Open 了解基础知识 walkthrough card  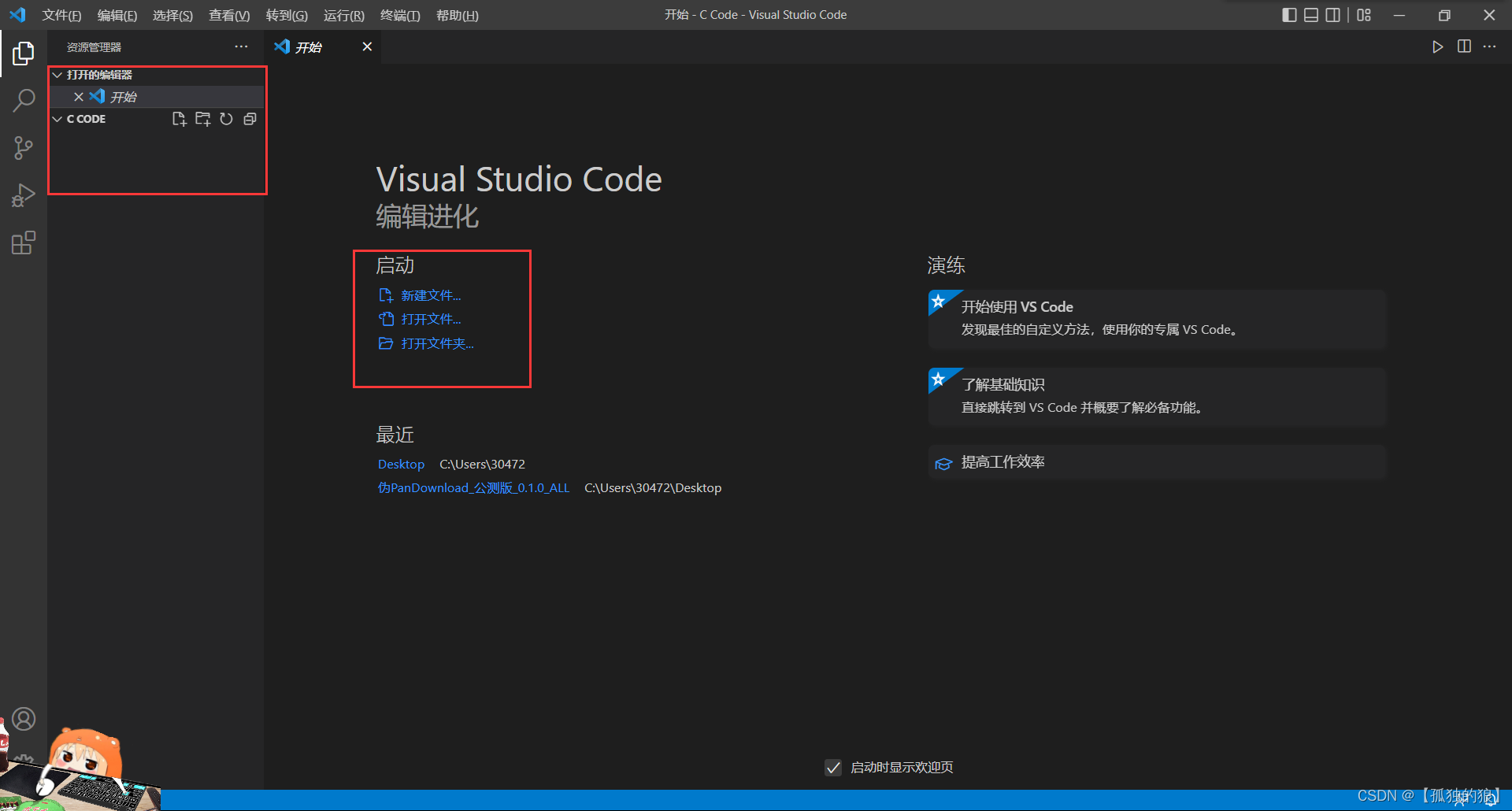point(1158,398)
